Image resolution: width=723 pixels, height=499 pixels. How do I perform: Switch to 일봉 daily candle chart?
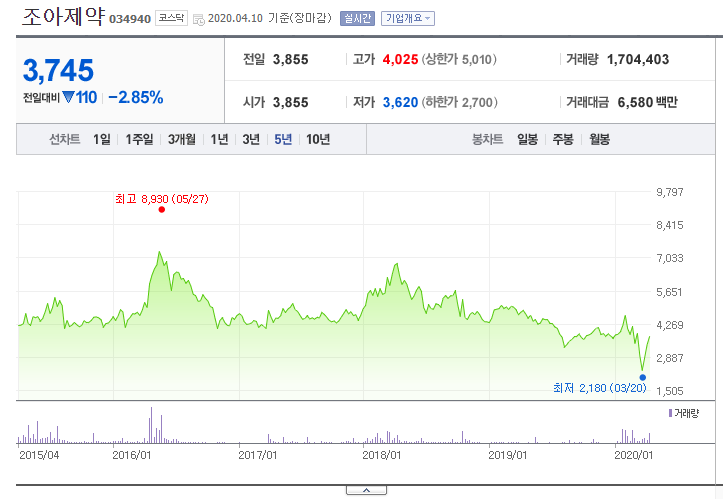click(527, 139)
